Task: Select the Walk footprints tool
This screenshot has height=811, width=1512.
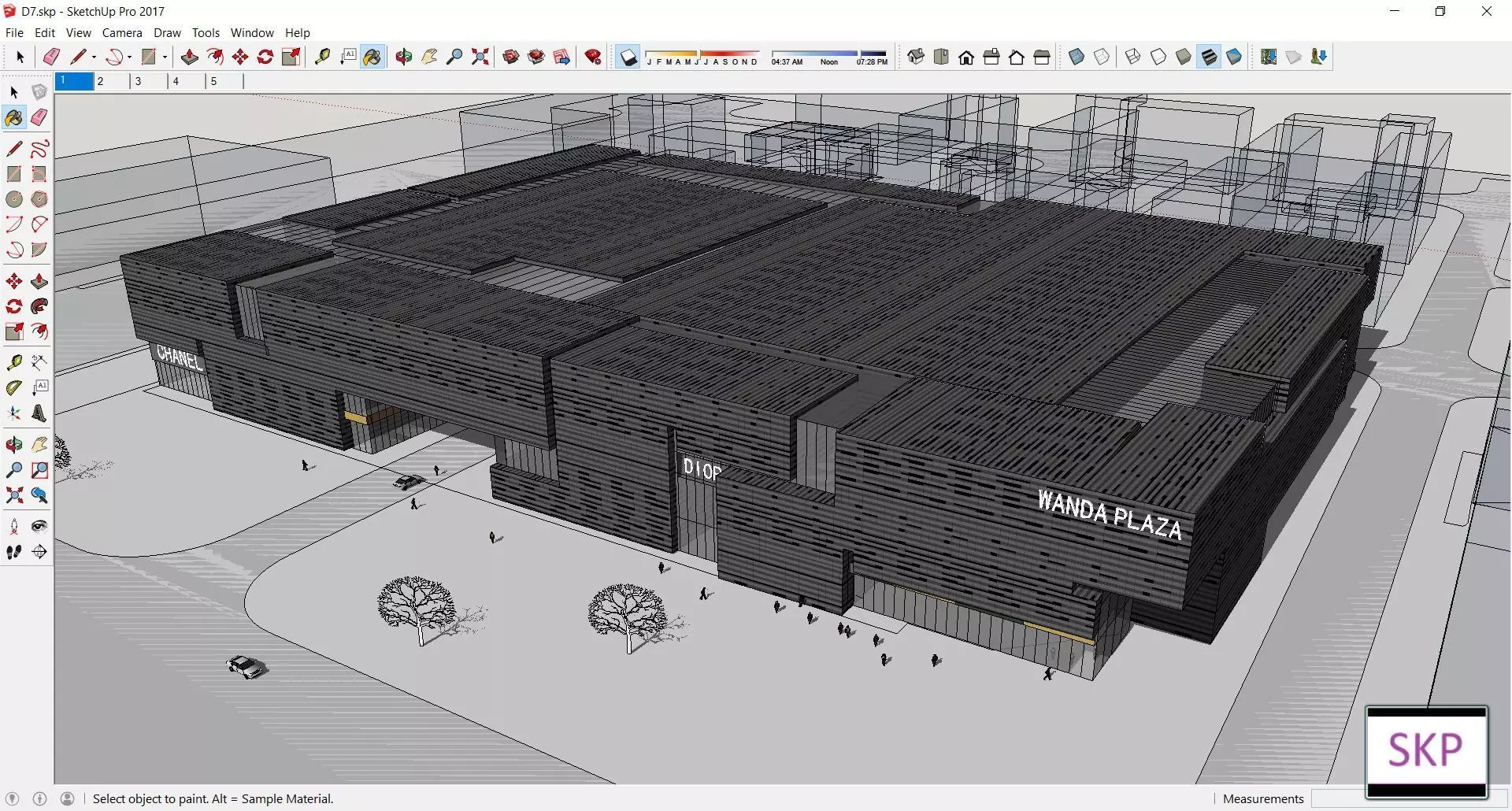Action: (x=14, y=552)
